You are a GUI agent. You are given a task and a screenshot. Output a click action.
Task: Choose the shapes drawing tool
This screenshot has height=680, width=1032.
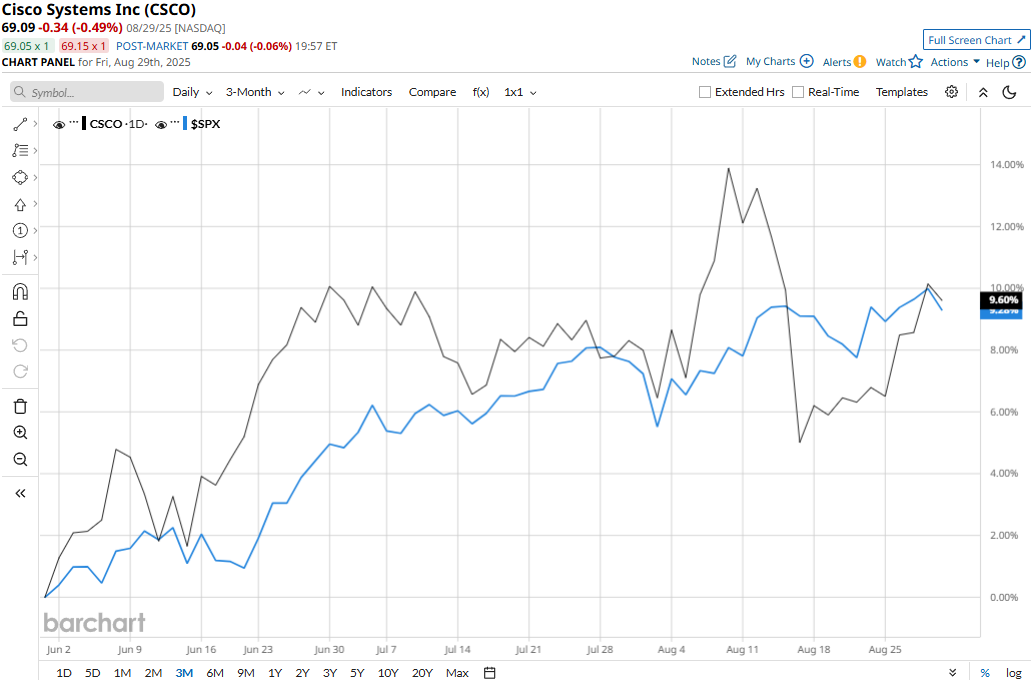pos(20,178)
